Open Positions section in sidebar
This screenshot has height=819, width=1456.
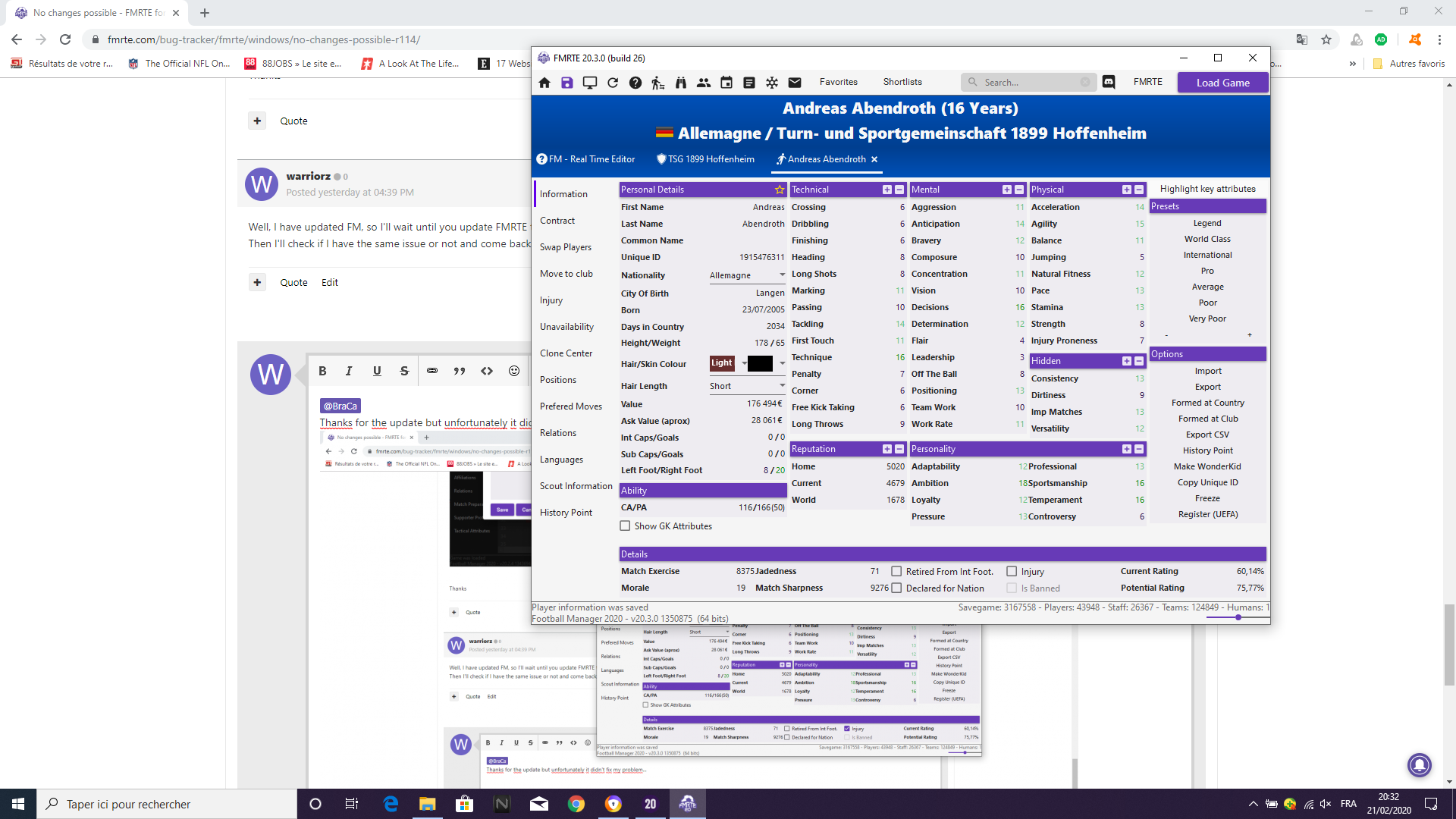click(558, 380)
